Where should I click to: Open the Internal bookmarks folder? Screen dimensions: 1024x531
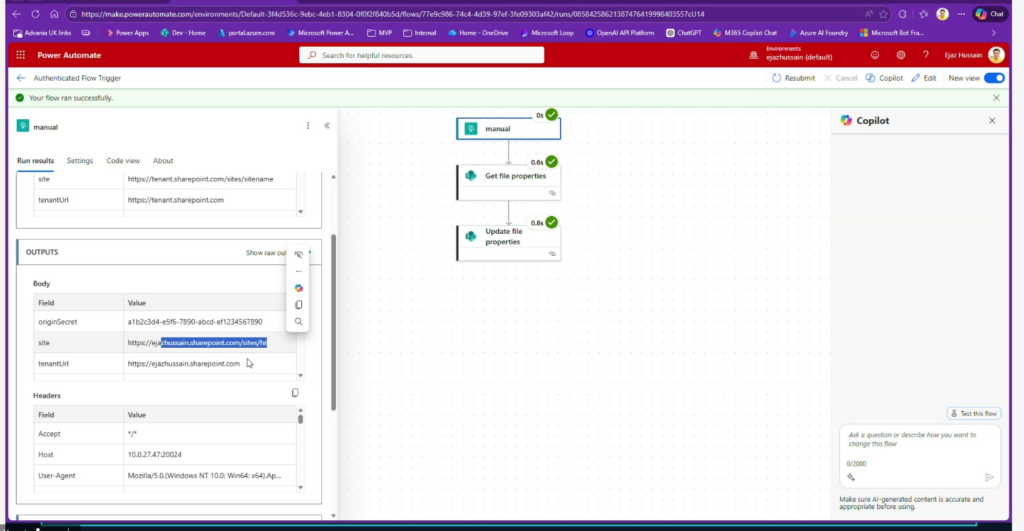coord(420,33)
